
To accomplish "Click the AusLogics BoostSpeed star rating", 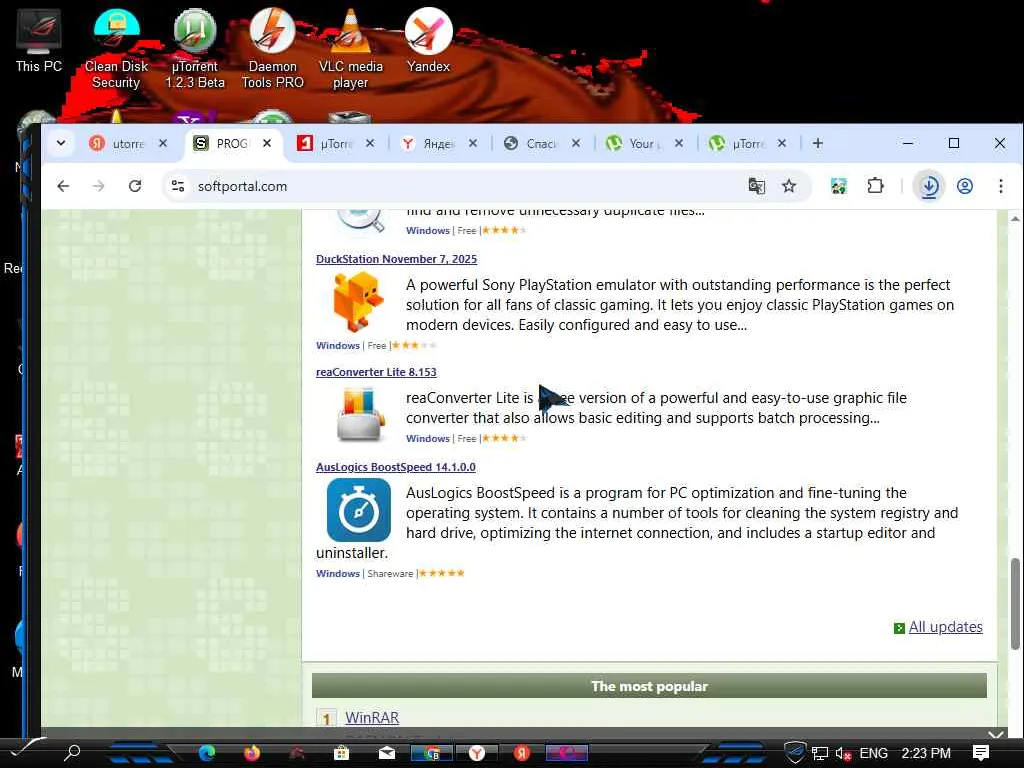I will tap(442, 573).
